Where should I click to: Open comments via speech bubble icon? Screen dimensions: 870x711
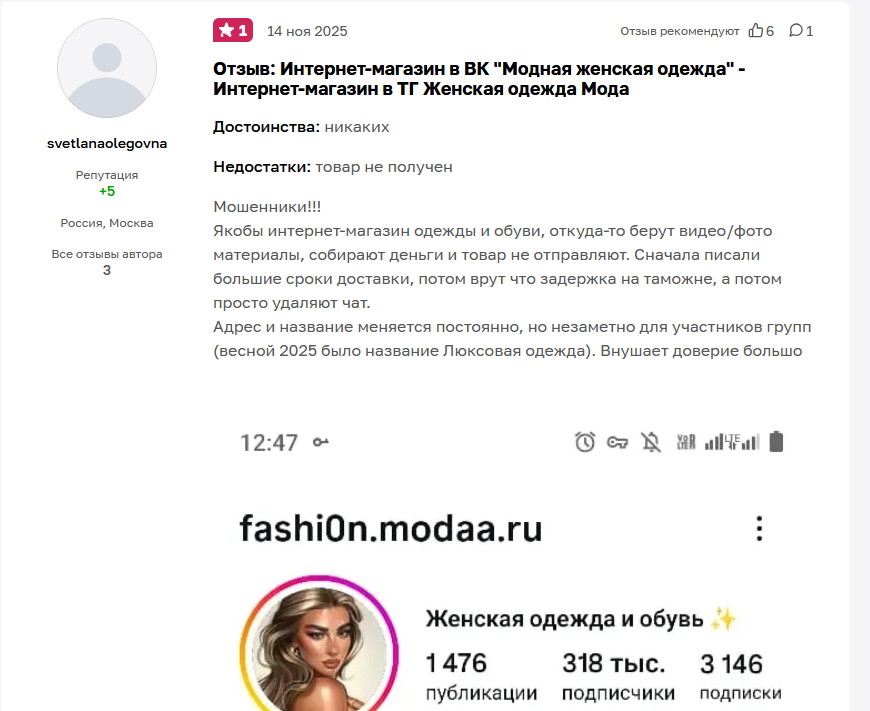[796, 31]
